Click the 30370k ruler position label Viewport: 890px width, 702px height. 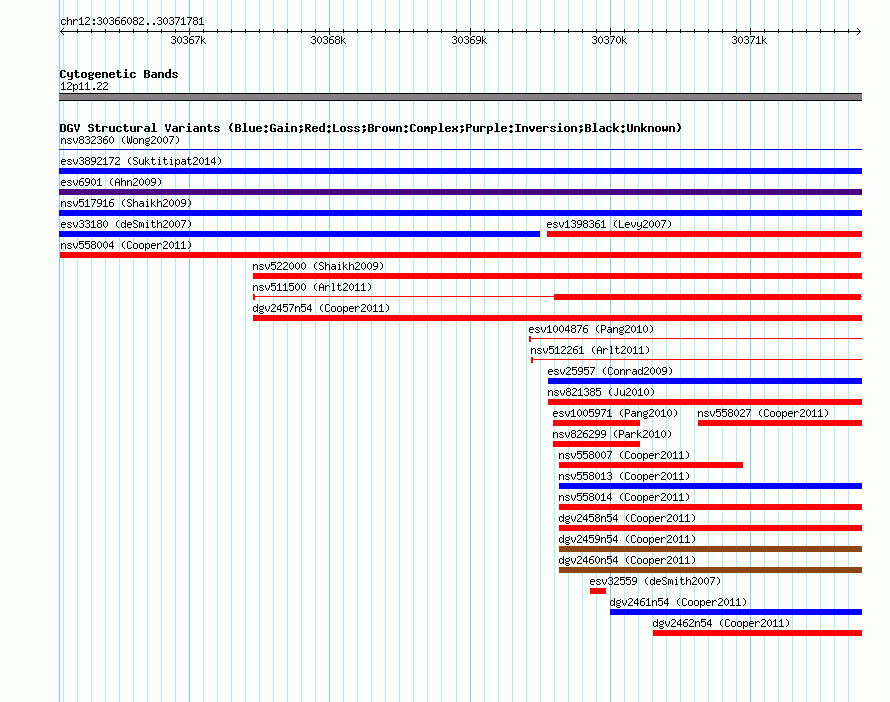609,40
